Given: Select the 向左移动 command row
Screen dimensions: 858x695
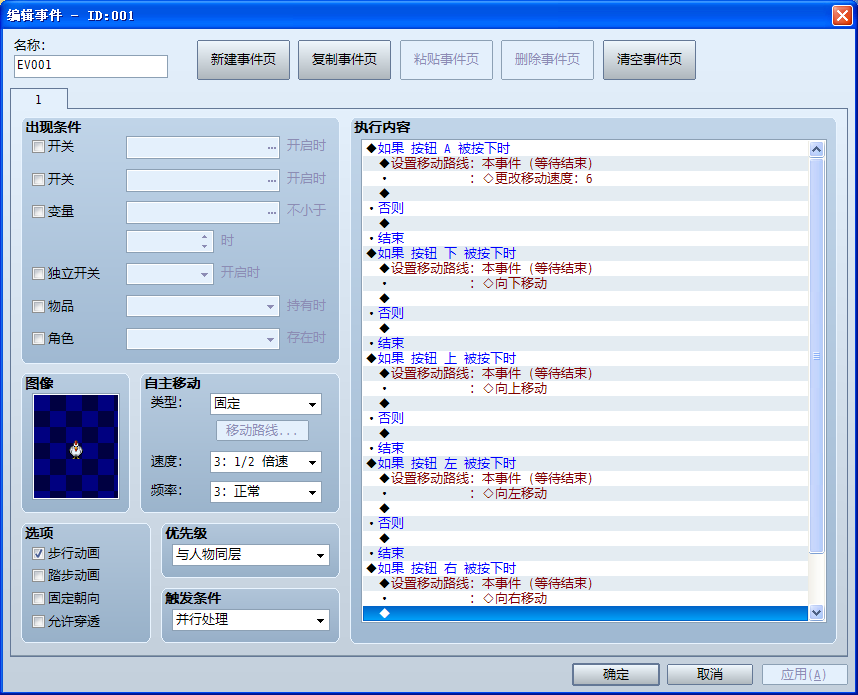Looking at the screenshot, I should 585,494.
